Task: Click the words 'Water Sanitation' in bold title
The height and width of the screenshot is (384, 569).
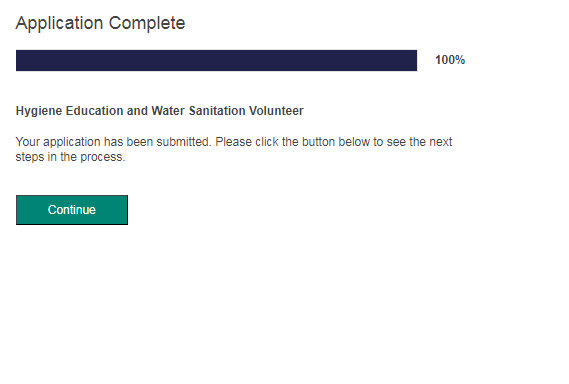Action: [198, 111]
